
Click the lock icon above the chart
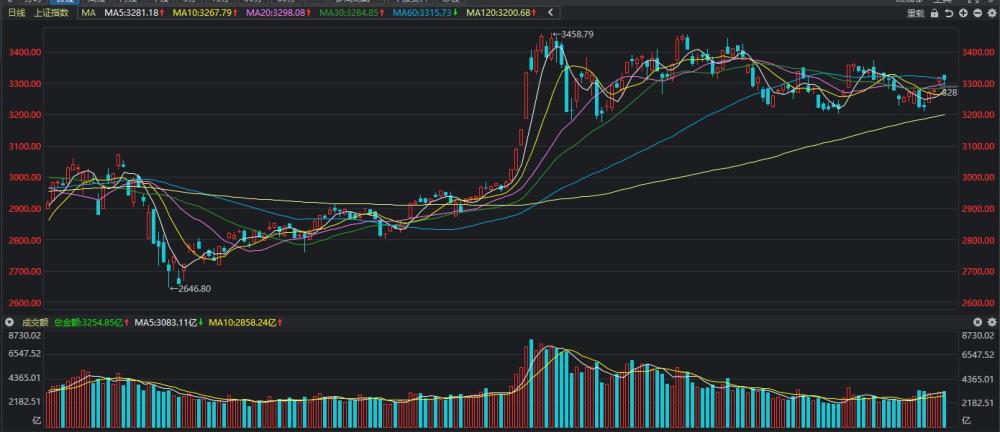pyautogui.click(x=935, y=14)
